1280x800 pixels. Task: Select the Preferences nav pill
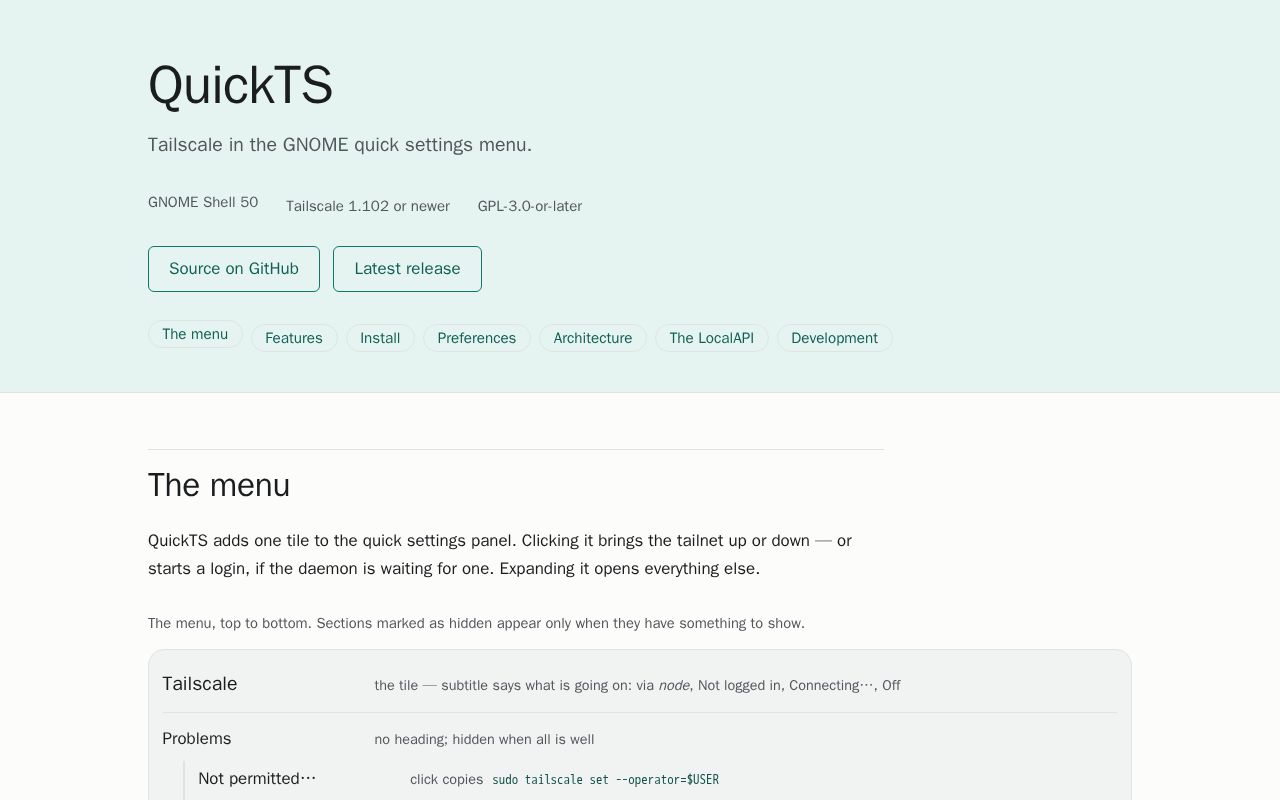coord(477,338)
